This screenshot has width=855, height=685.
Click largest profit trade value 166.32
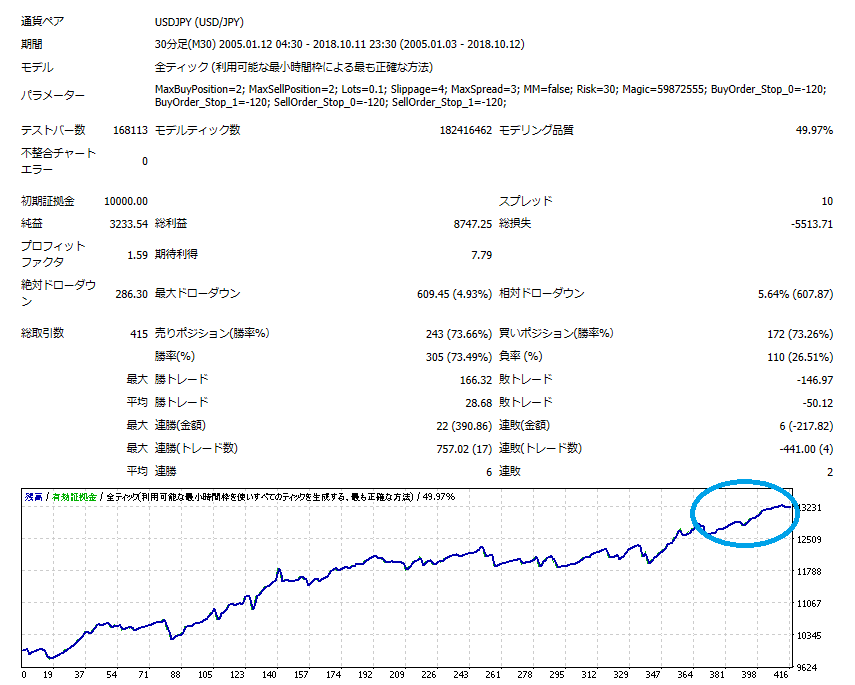[x=475, y=380]
